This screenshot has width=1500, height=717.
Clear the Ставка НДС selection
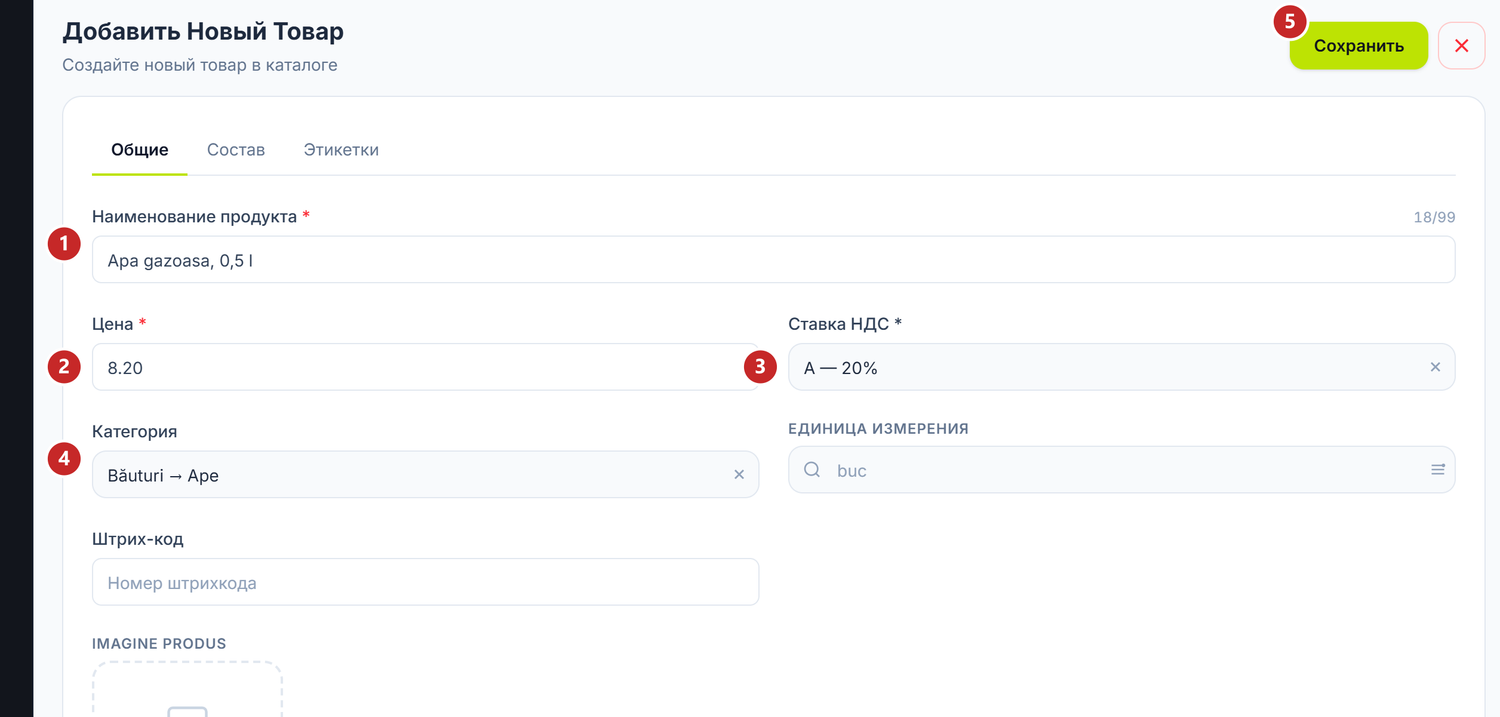point(1435,367)
